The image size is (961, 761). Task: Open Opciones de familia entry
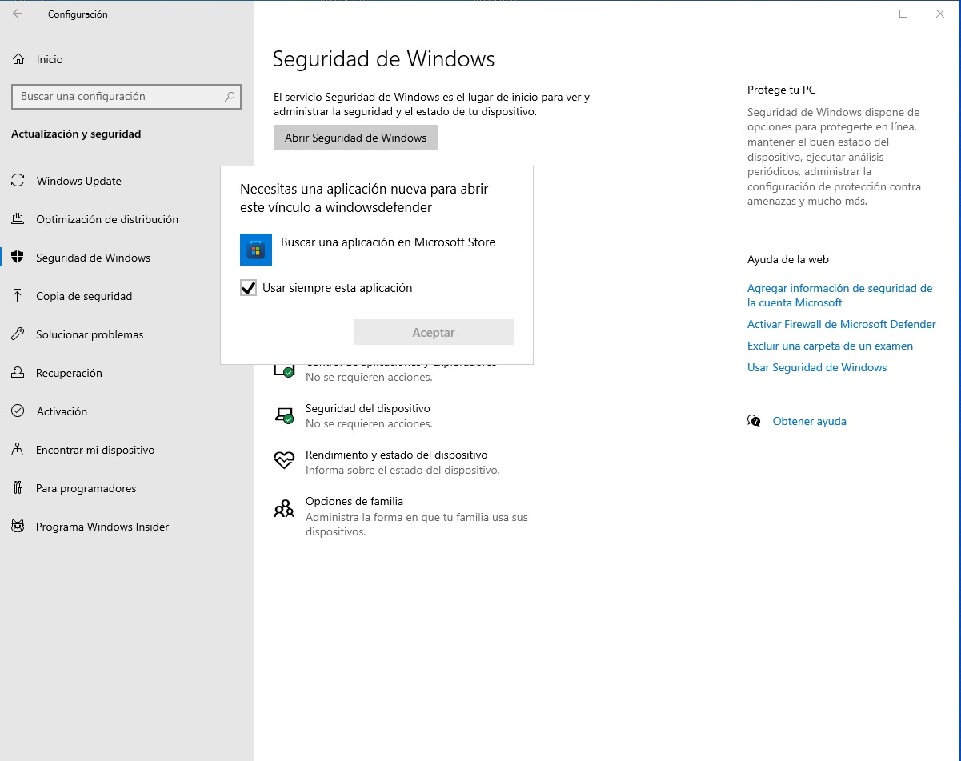coord(400,516)
